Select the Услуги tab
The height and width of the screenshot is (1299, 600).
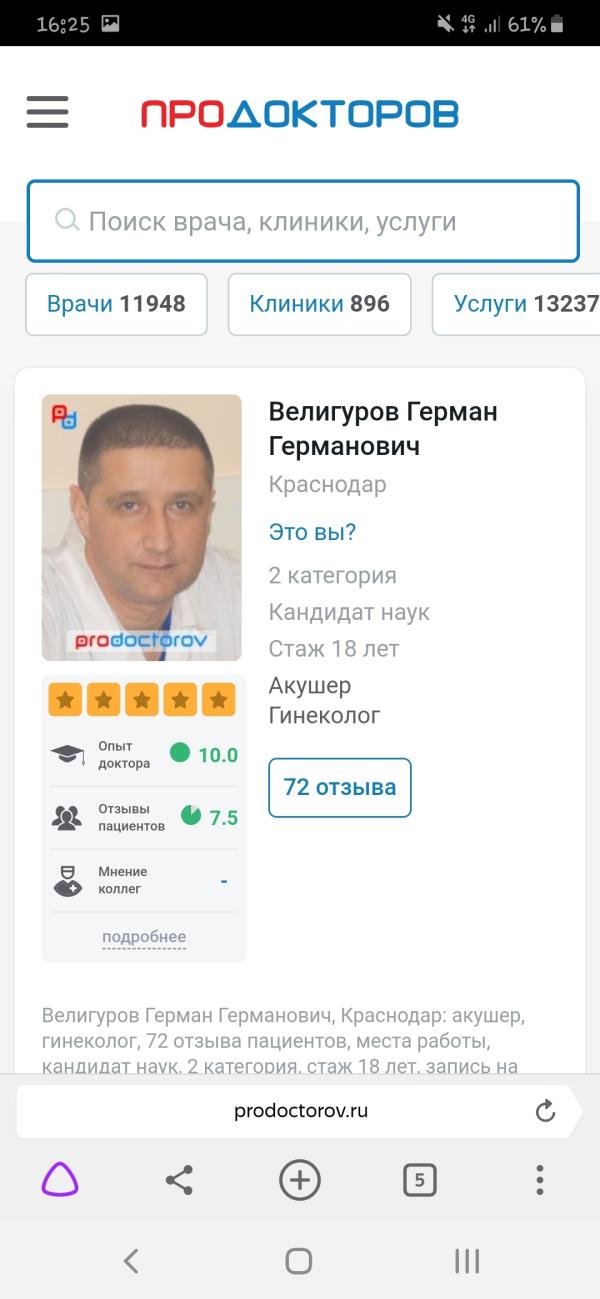click(516, 304)
